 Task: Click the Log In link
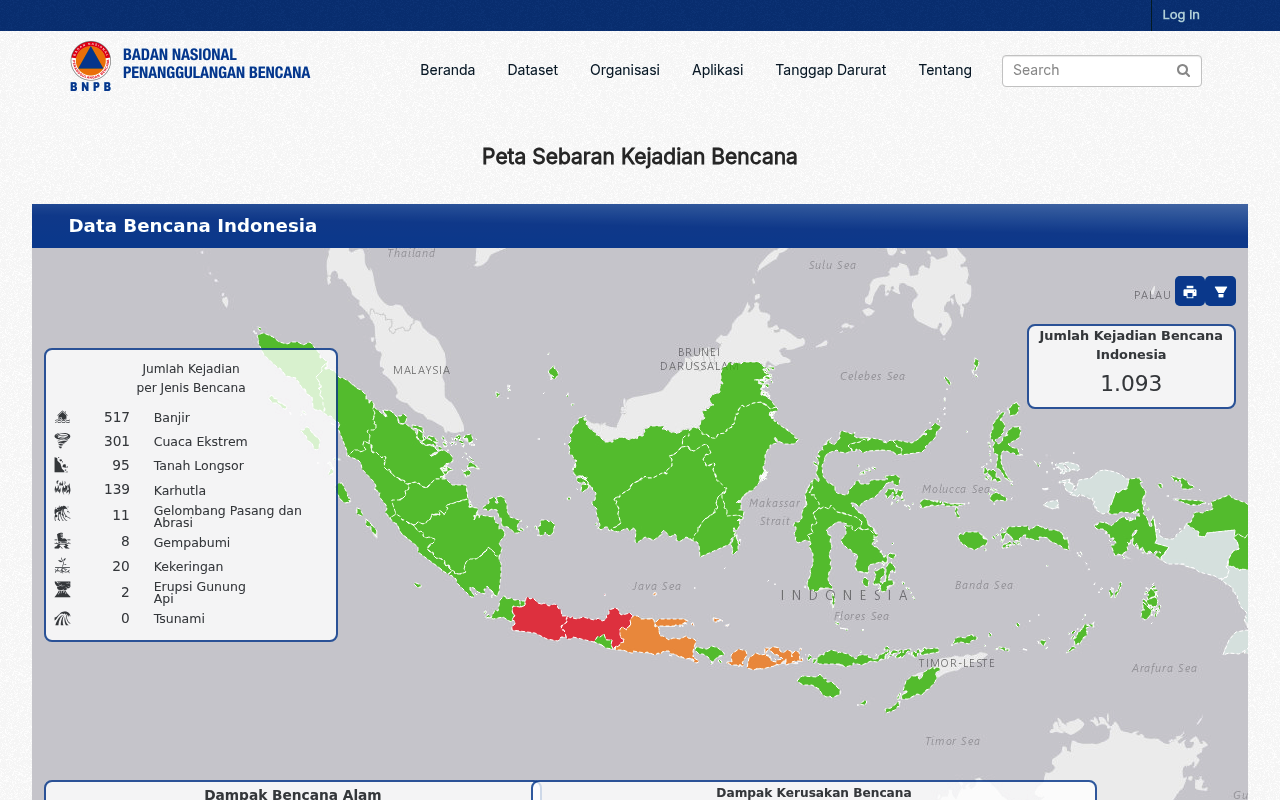tap(1181, 15)
